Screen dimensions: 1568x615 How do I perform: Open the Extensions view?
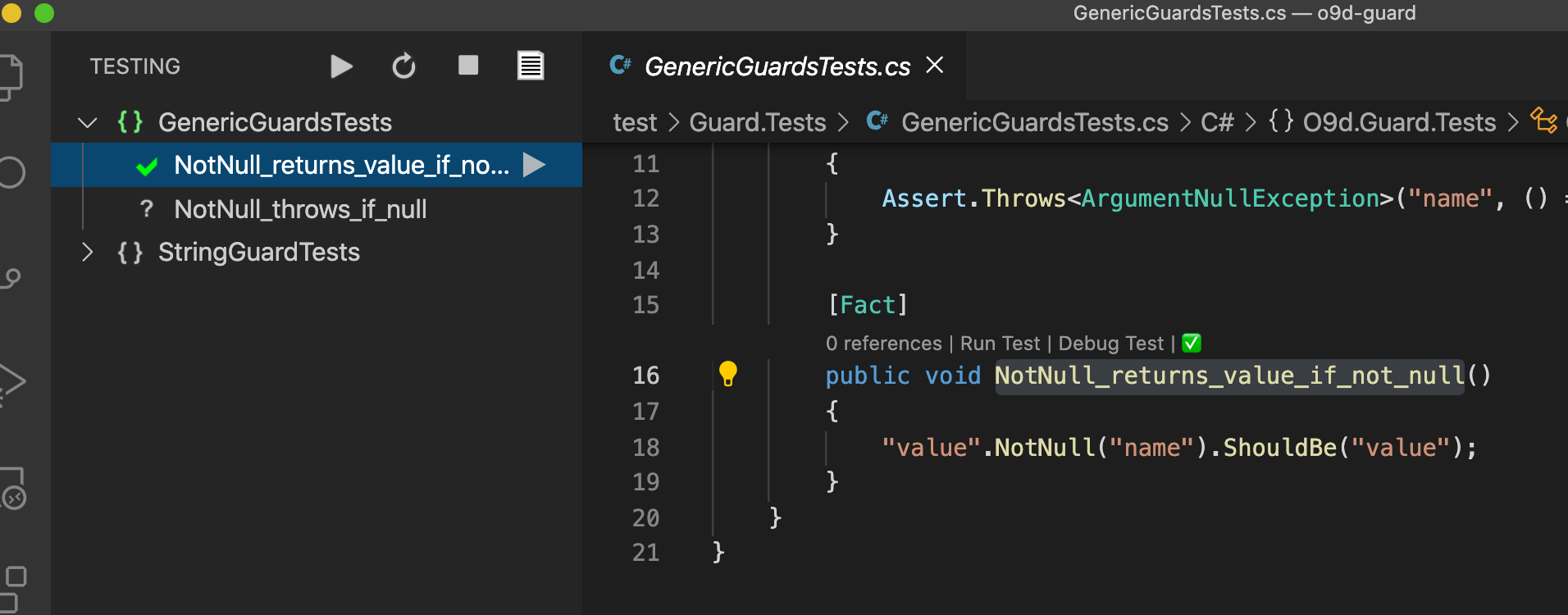click(12, 589)
